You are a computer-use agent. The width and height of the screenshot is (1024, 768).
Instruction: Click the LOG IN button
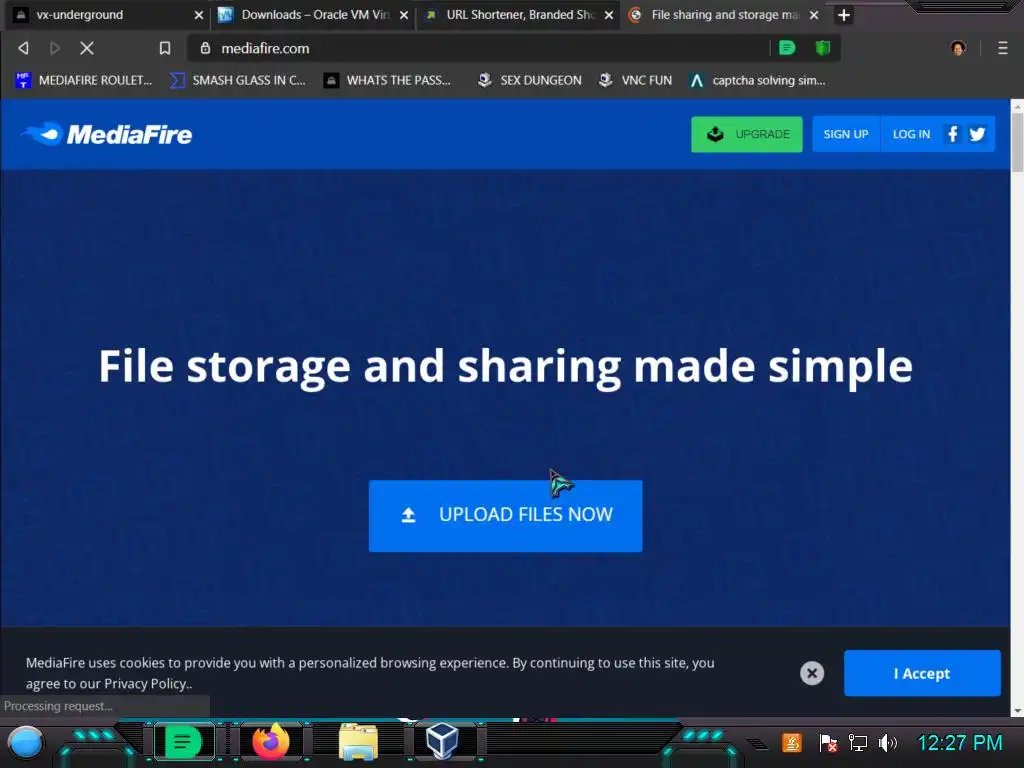(911, 135)
